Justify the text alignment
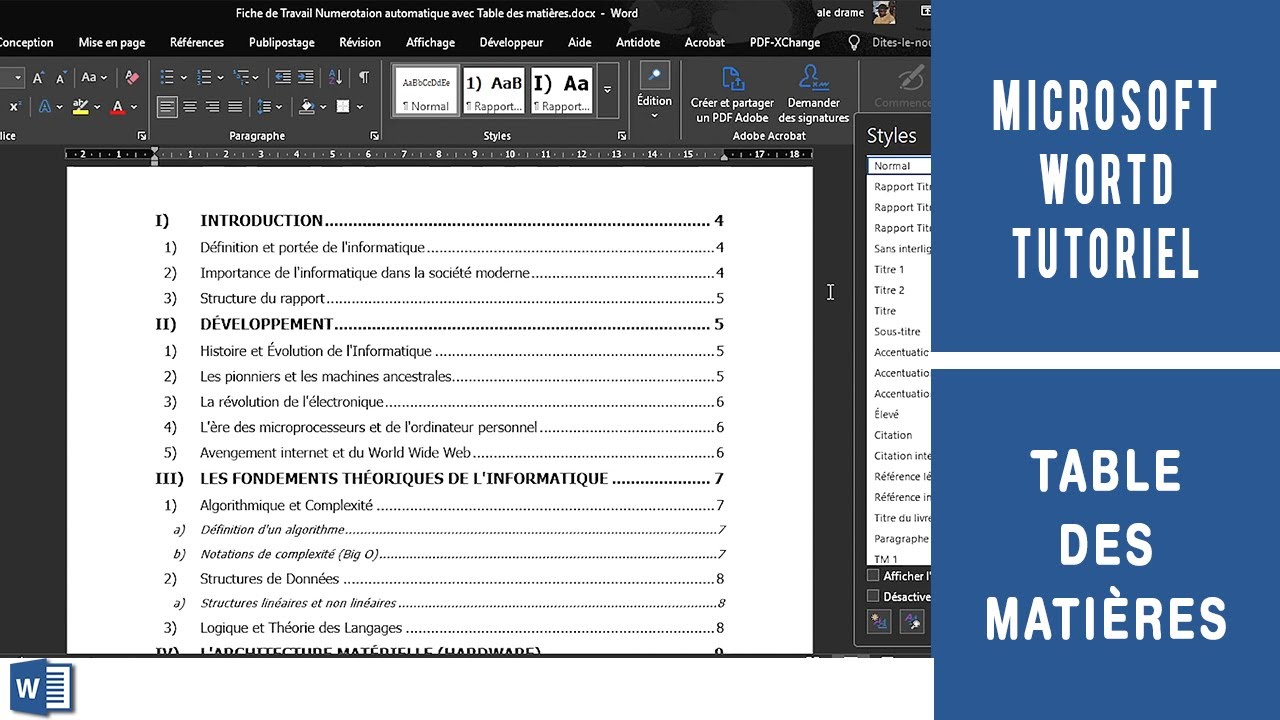The height and width of the screenshot is (720, 1280). pos(235,106)
